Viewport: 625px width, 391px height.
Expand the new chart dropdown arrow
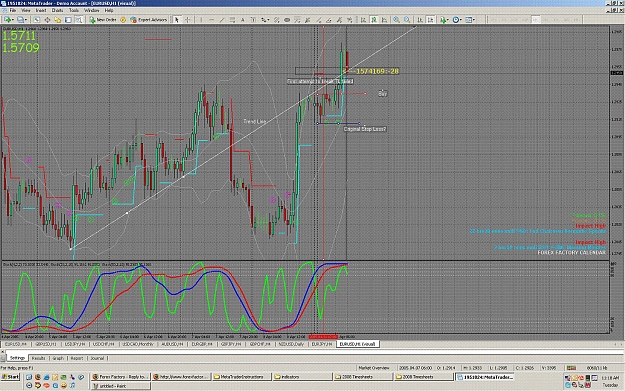(13, 20)
